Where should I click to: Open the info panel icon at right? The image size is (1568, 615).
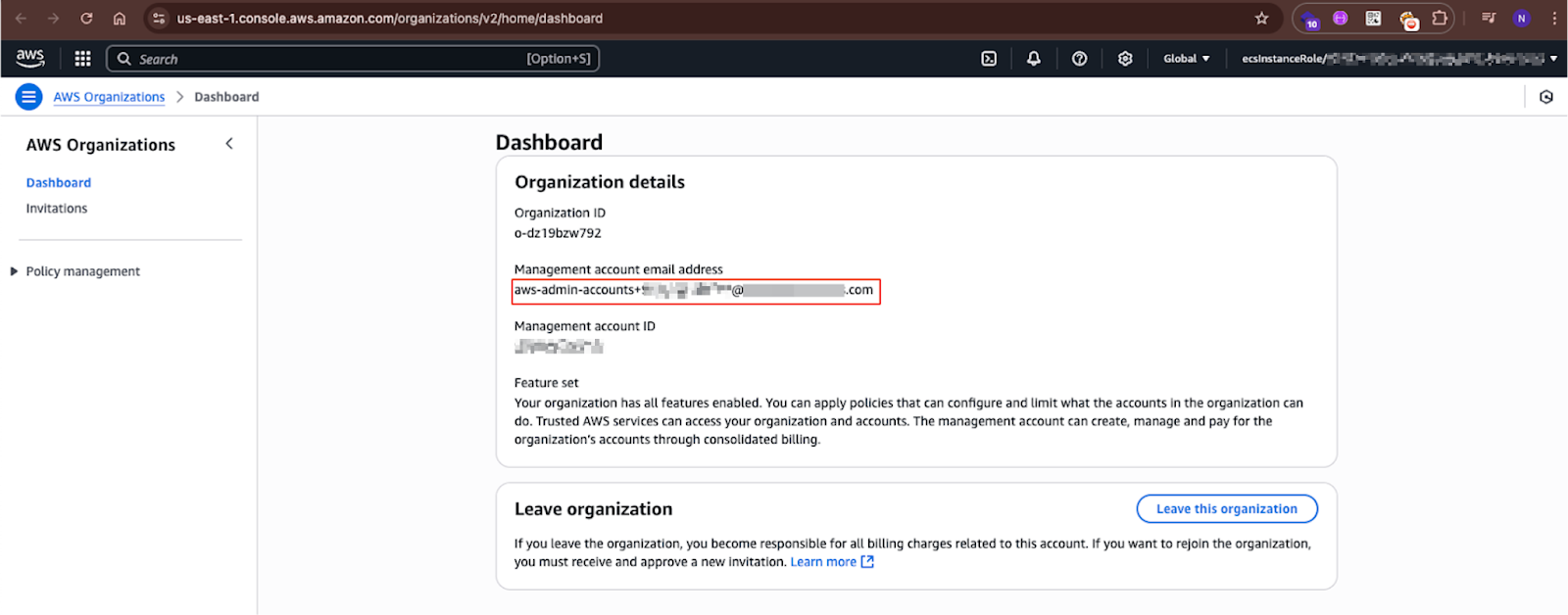1545,97
